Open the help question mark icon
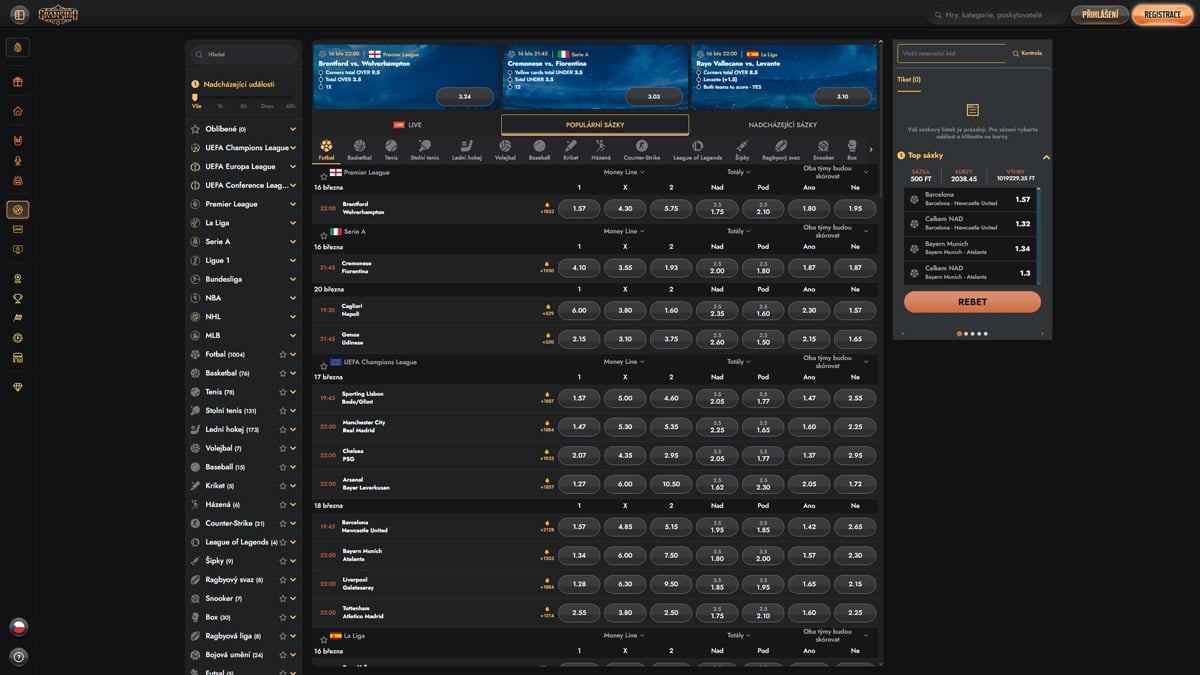Image resolution: width=1200 pixels, height=675 pixels. pos(18,657)
